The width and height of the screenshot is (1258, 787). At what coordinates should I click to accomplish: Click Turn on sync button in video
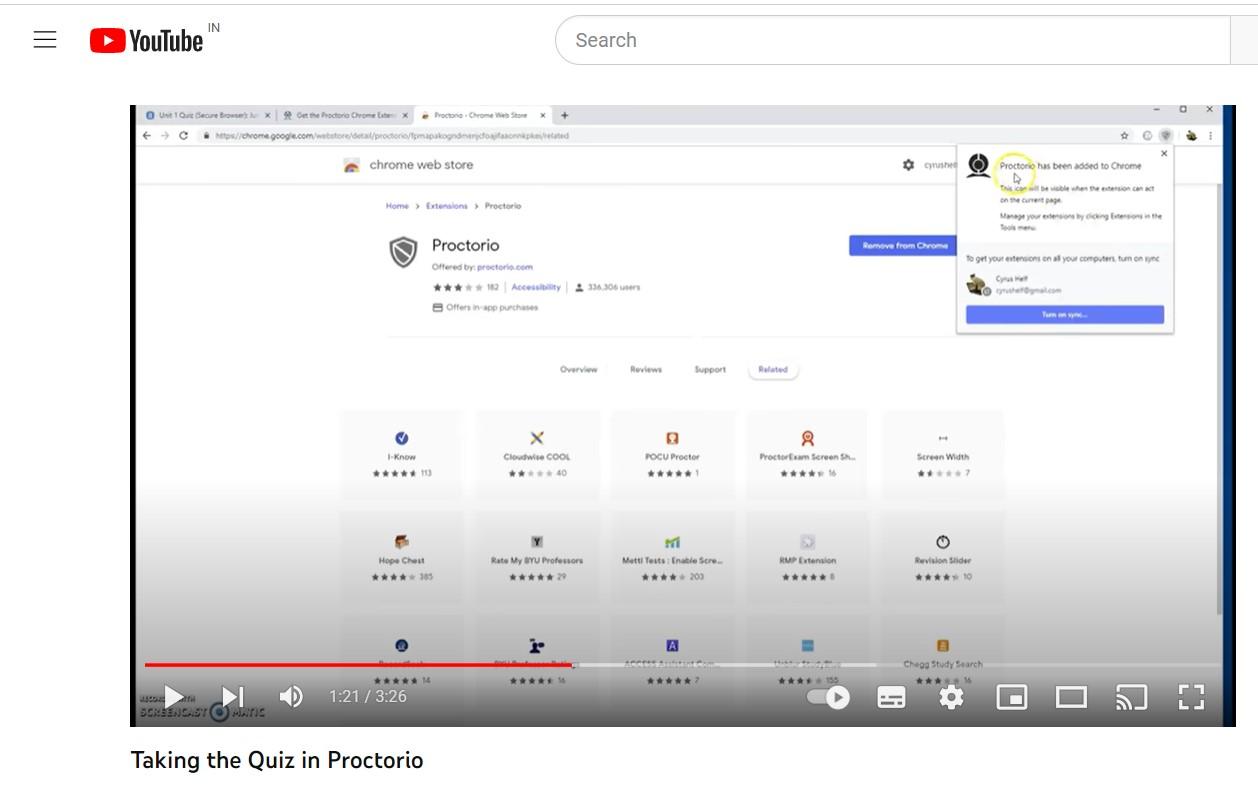tap(1064, 315)
